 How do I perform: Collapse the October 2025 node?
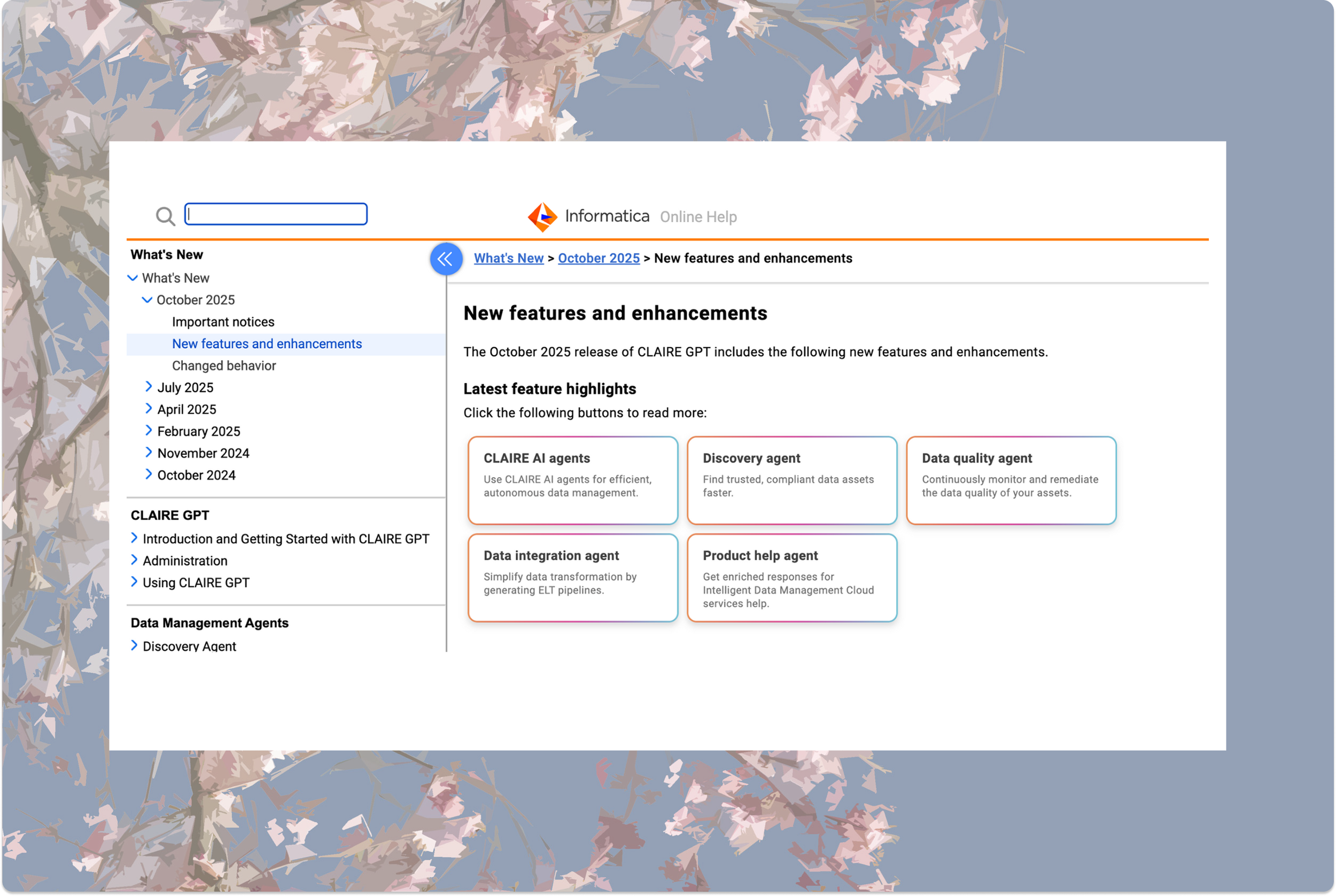(x=147, y=300)
